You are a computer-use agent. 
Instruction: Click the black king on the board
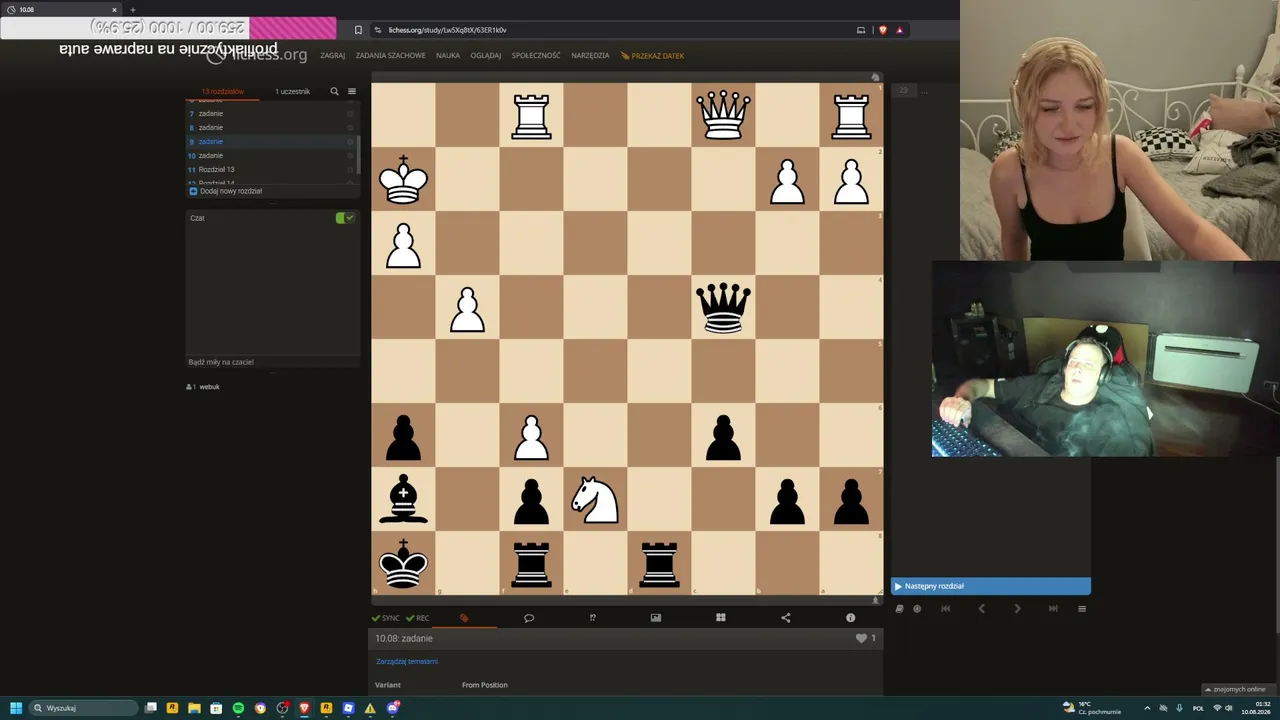[x=403, y=563]
